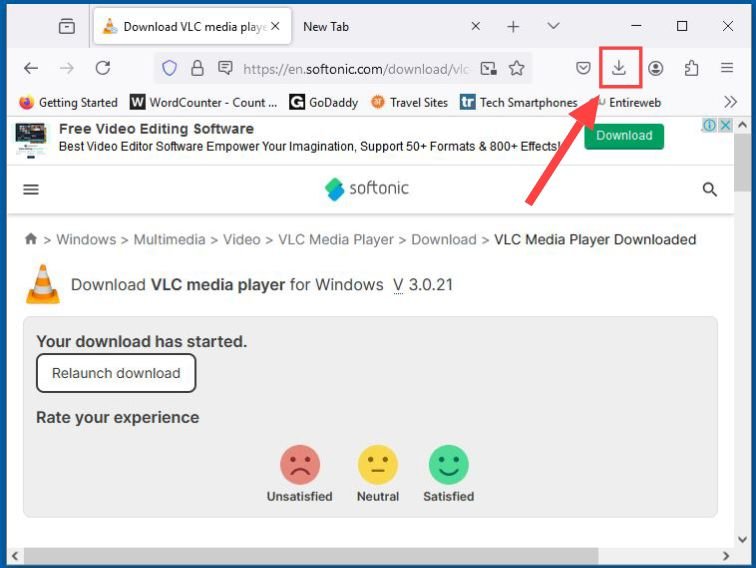Open Firefox View tab manager icon

click(x=67, y=26)
